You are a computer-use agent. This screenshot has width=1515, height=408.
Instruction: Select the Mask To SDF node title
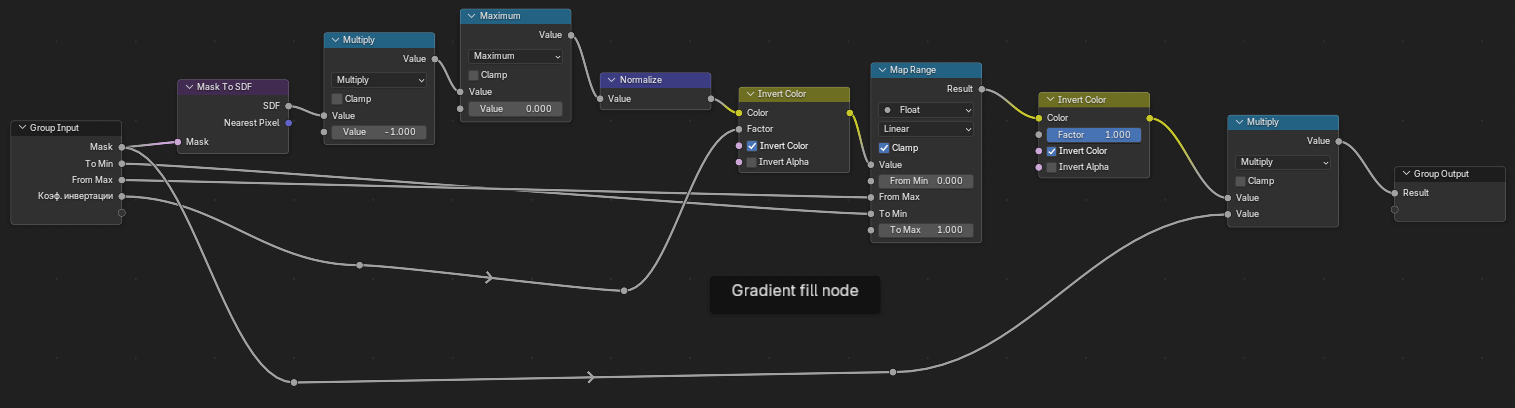coord(226,87)
